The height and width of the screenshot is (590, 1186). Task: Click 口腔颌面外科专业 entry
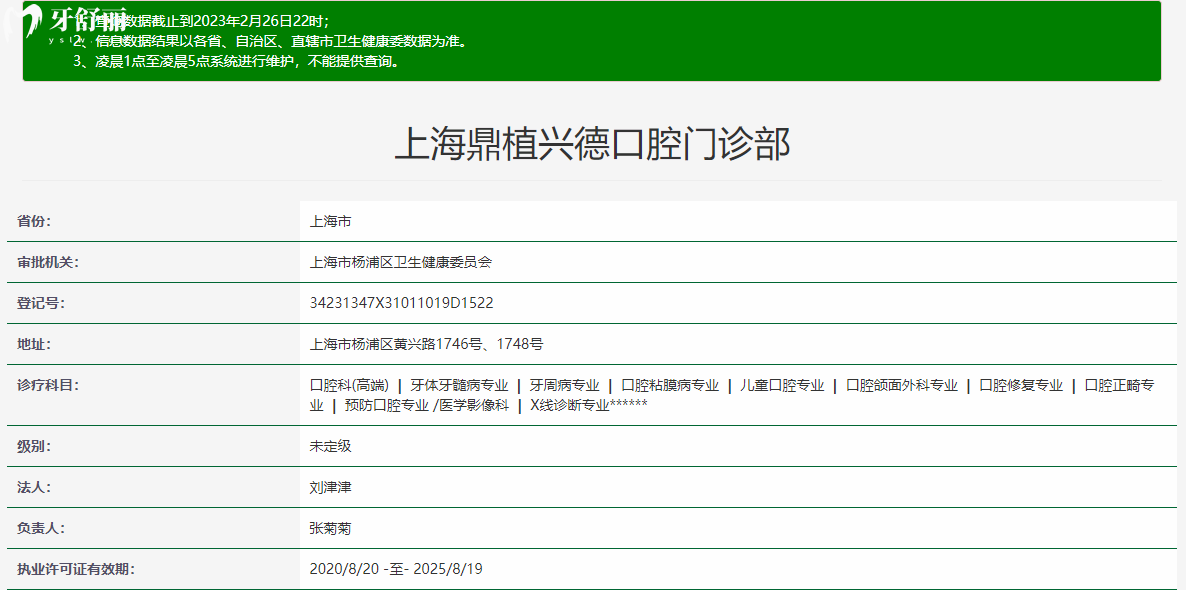pos(902,385)
